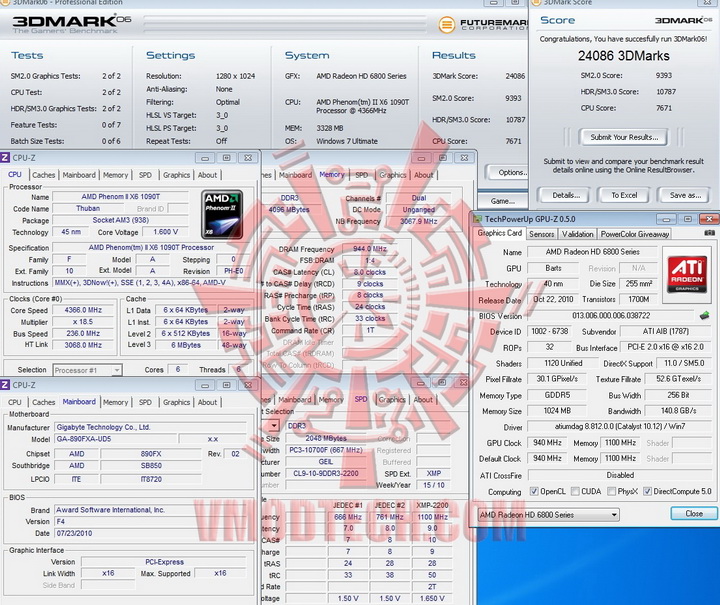Click the NB Frequency value 3067.9 MHz
The image size is (720, 605).
click(x=419, y=221)
